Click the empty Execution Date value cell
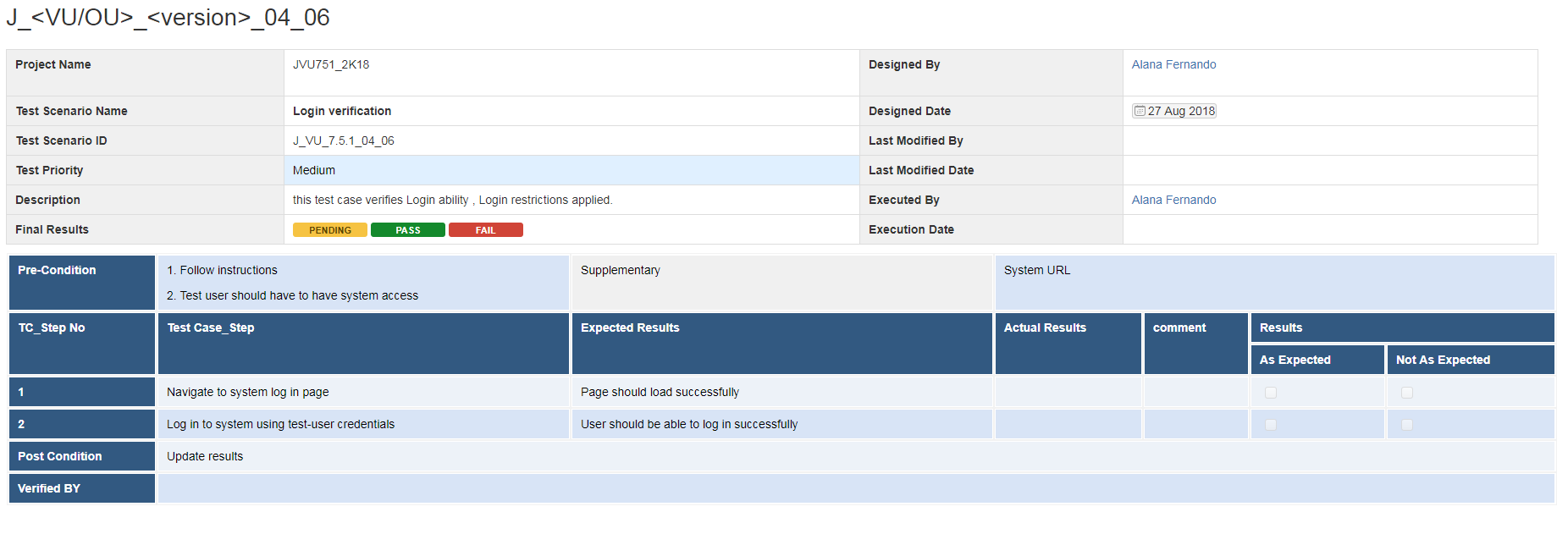Viewport: 1568px width, 534px height. click(x=1329, y=229)
